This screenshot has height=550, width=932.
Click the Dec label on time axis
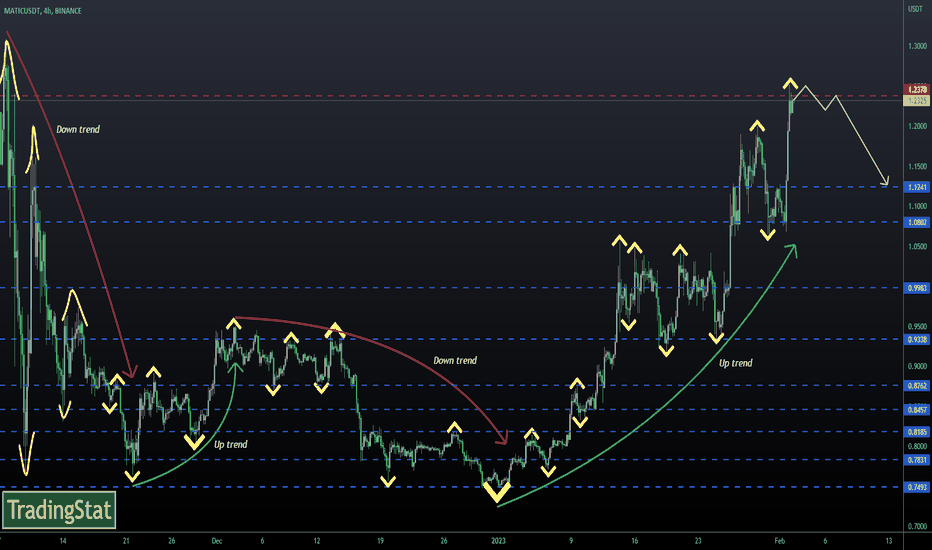217,541
